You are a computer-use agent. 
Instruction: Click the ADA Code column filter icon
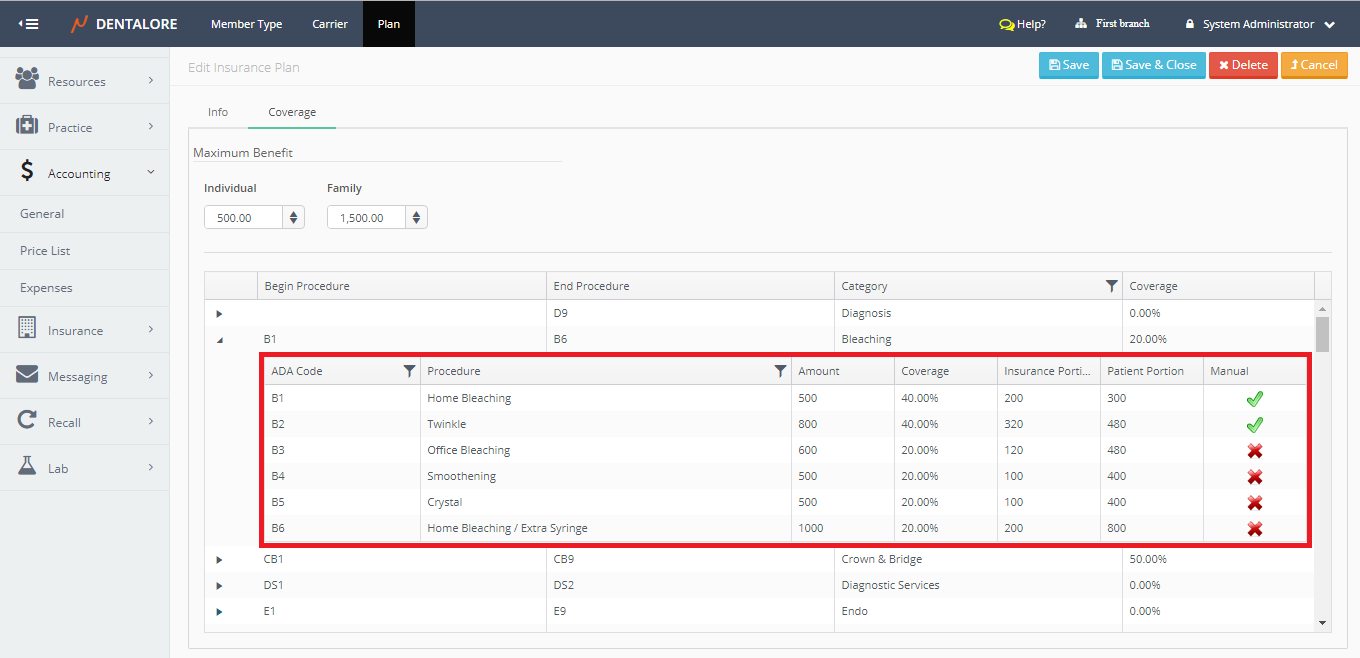409,371
